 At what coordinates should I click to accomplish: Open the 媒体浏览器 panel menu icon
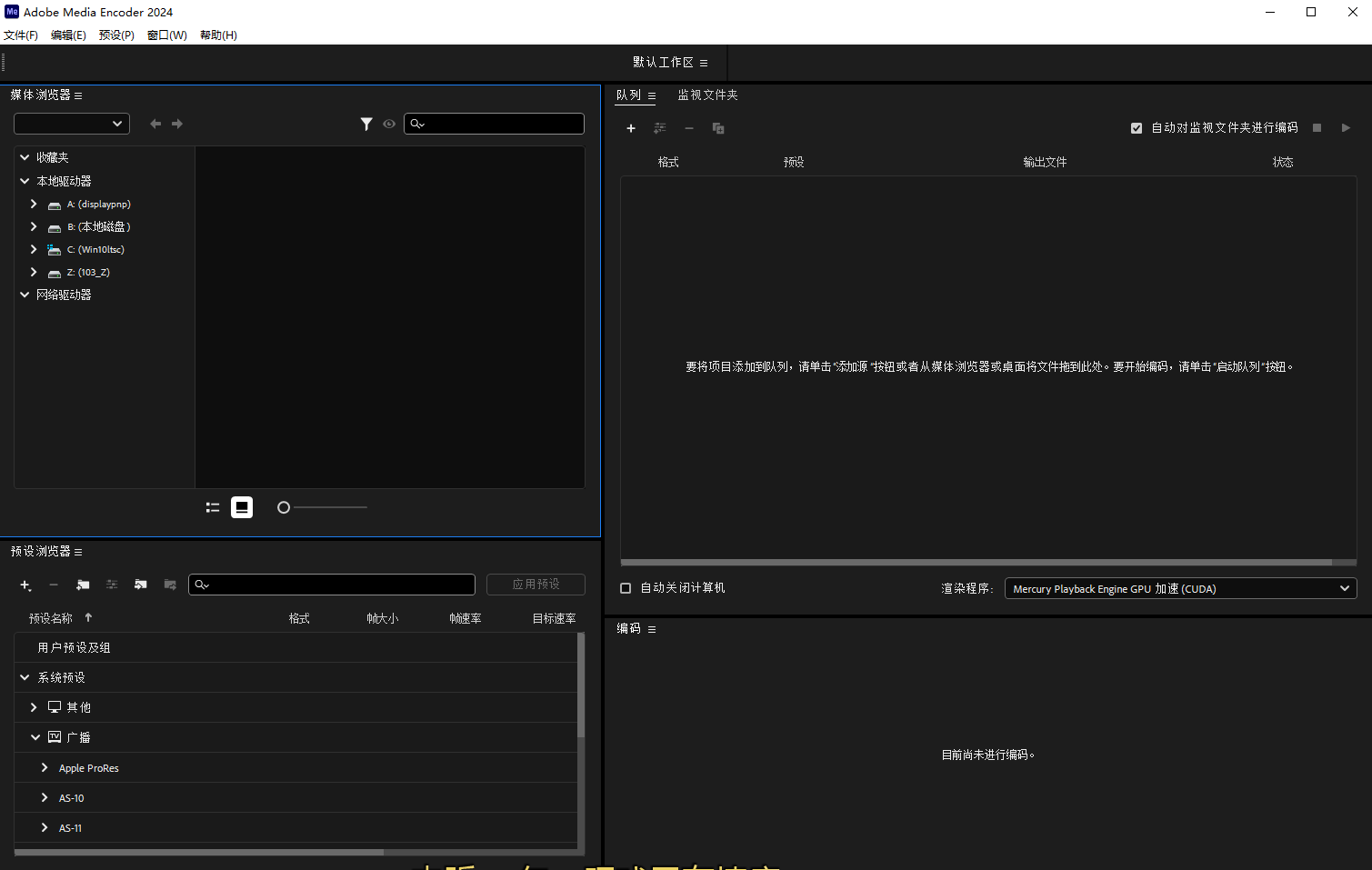click(x=78, y=95)
